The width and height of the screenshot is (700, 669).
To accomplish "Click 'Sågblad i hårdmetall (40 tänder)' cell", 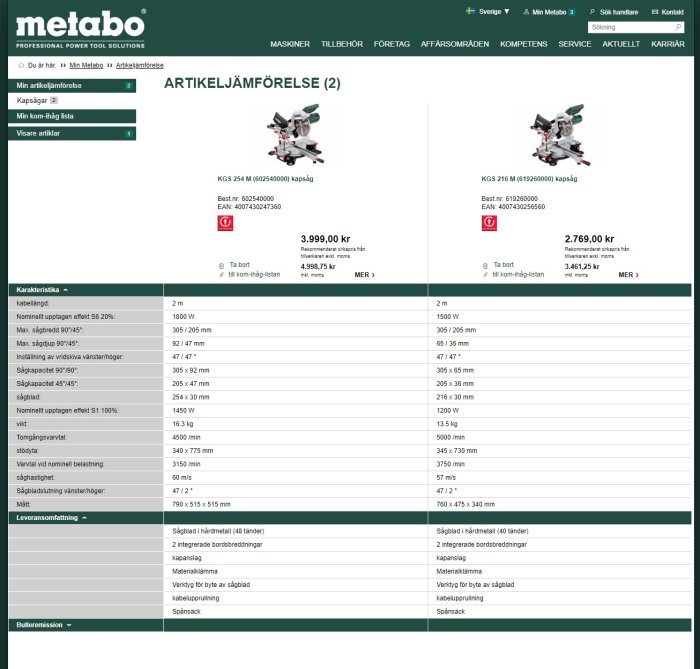I will (x=482, y=531).
